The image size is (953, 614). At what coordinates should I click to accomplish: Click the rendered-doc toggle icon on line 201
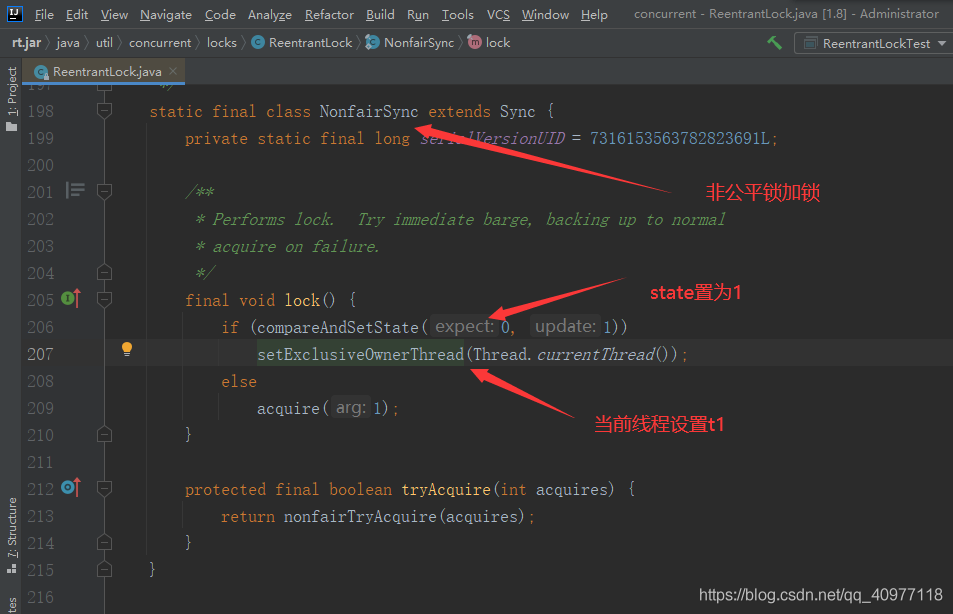pyautogui.click(x=75, y=190)
